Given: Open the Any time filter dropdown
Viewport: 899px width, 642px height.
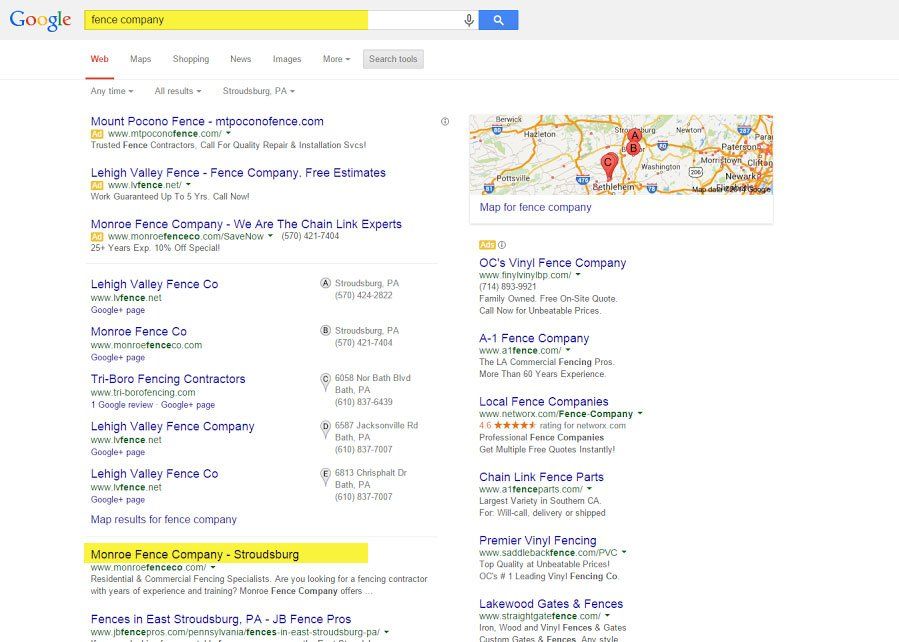Looking at the screenshot, I should [x=112, y=91].
